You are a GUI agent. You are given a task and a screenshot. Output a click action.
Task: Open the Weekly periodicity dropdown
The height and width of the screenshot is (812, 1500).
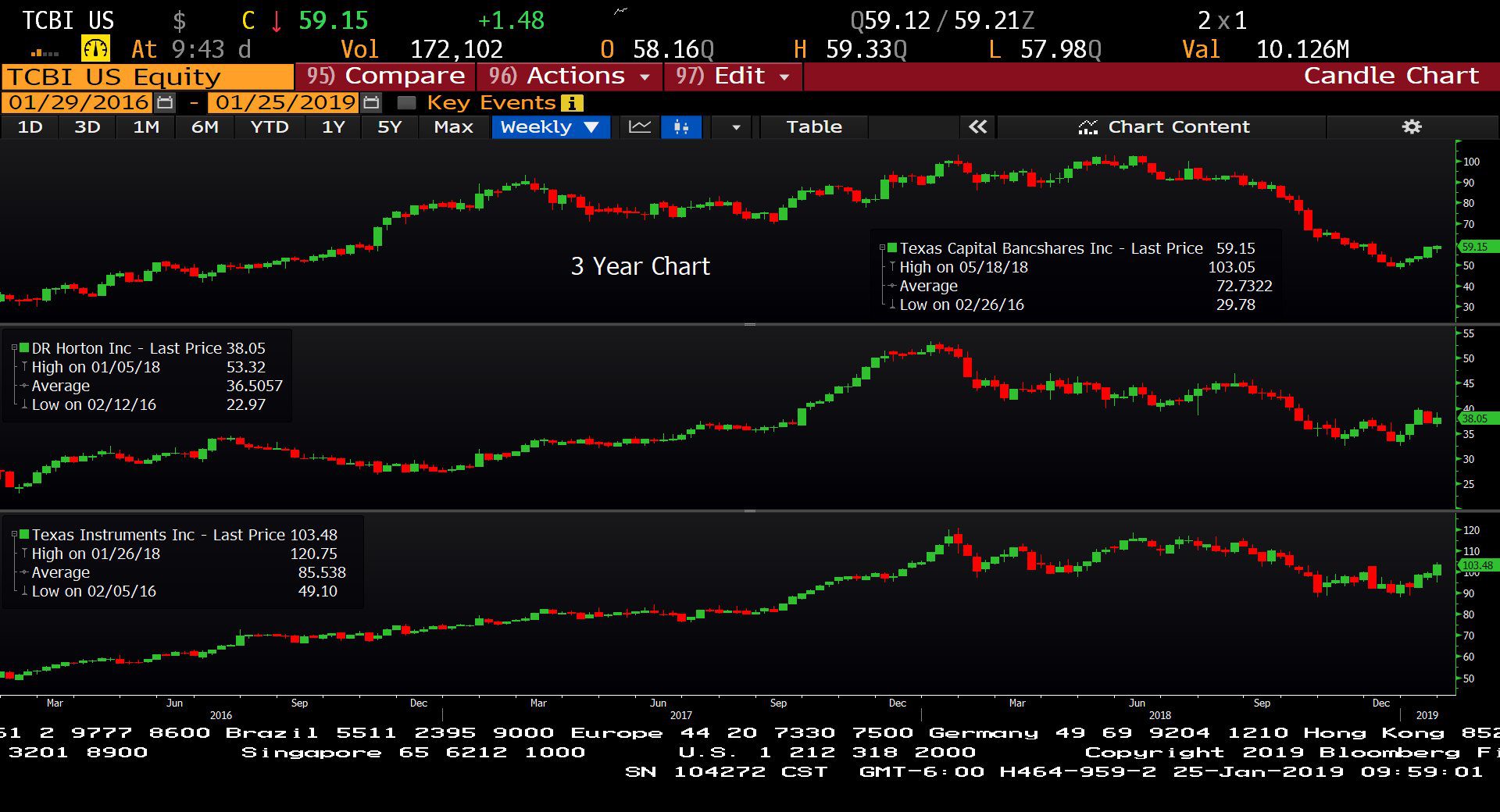coord(551,126)
